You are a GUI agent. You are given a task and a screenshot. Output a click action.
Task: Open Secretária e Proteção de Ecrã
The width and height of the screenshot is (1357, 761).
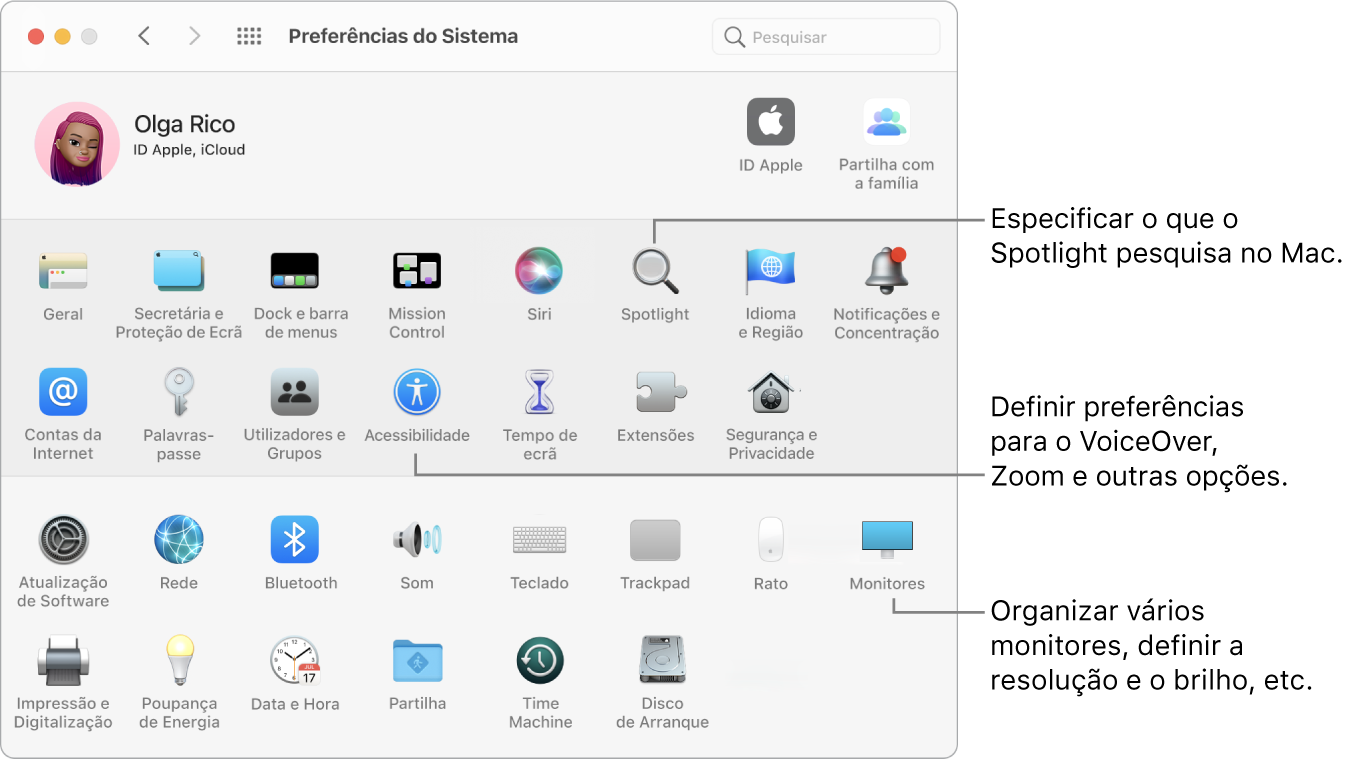tap(179, 271)
